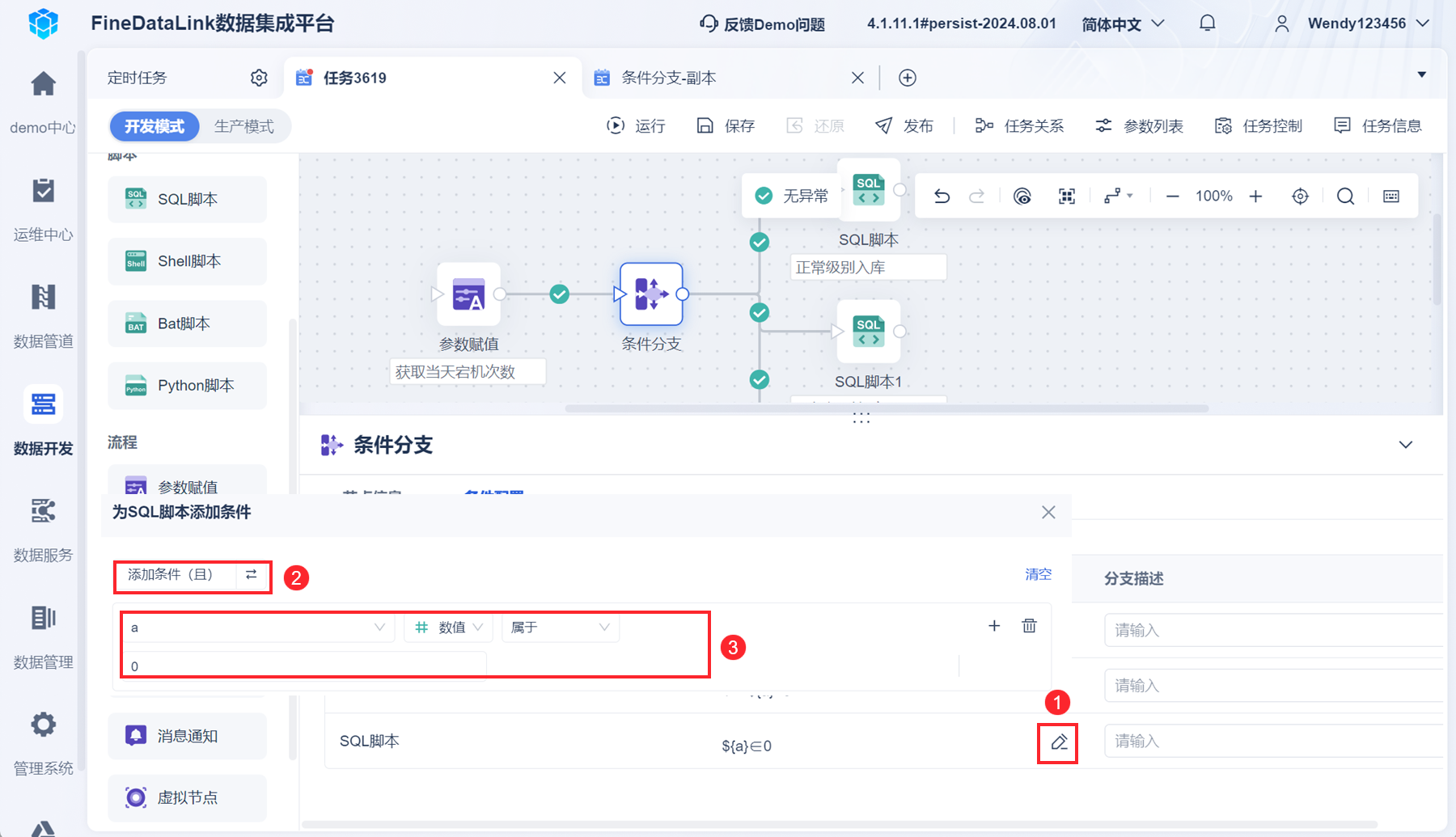Click the edit pencil icon for SQL脚本 row
This screenshot has width=1456, height=837.
[1059, 742]
